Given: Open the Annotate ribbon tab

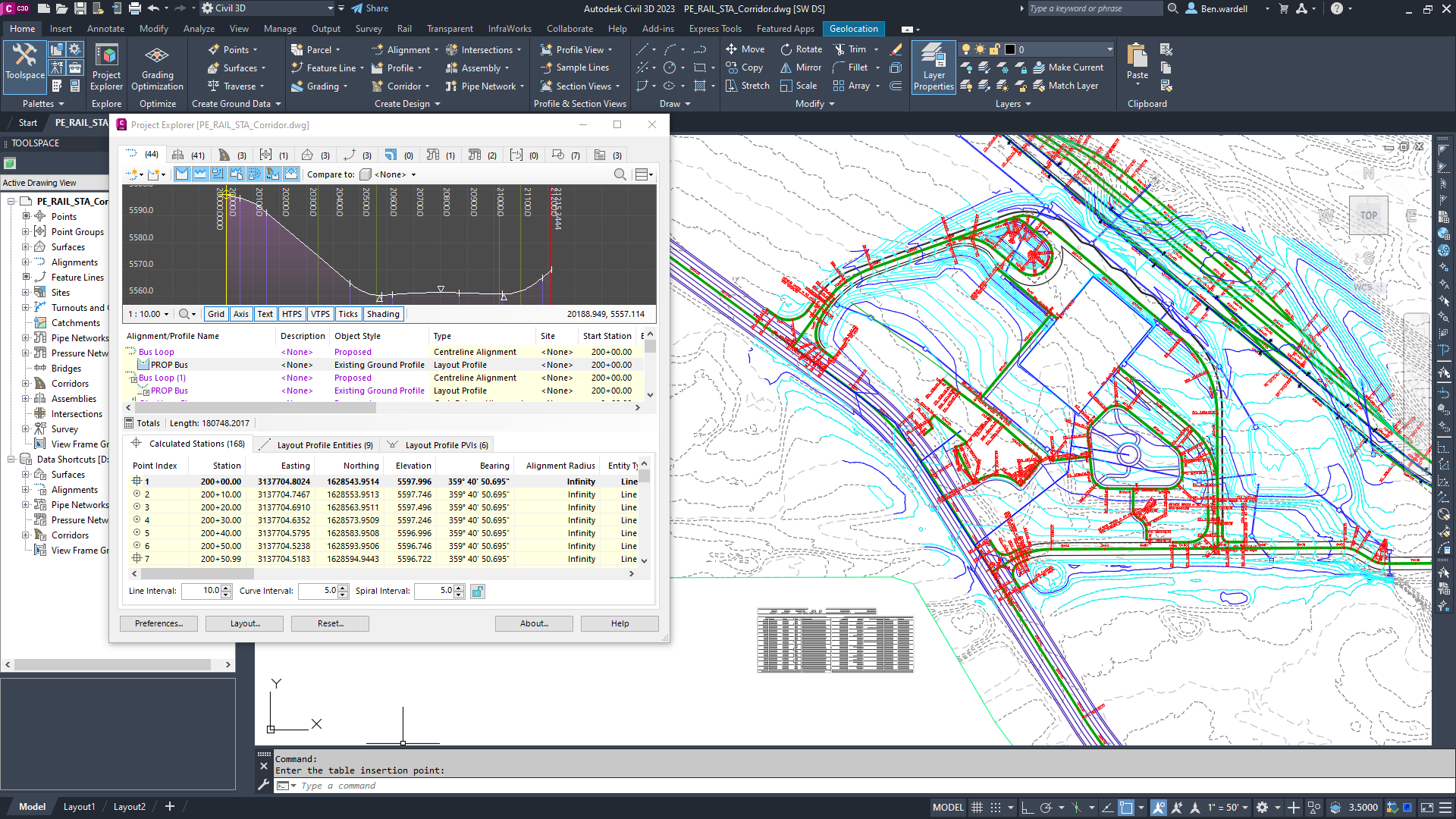Looking at the screenshot, I should [x=105, y=29].
